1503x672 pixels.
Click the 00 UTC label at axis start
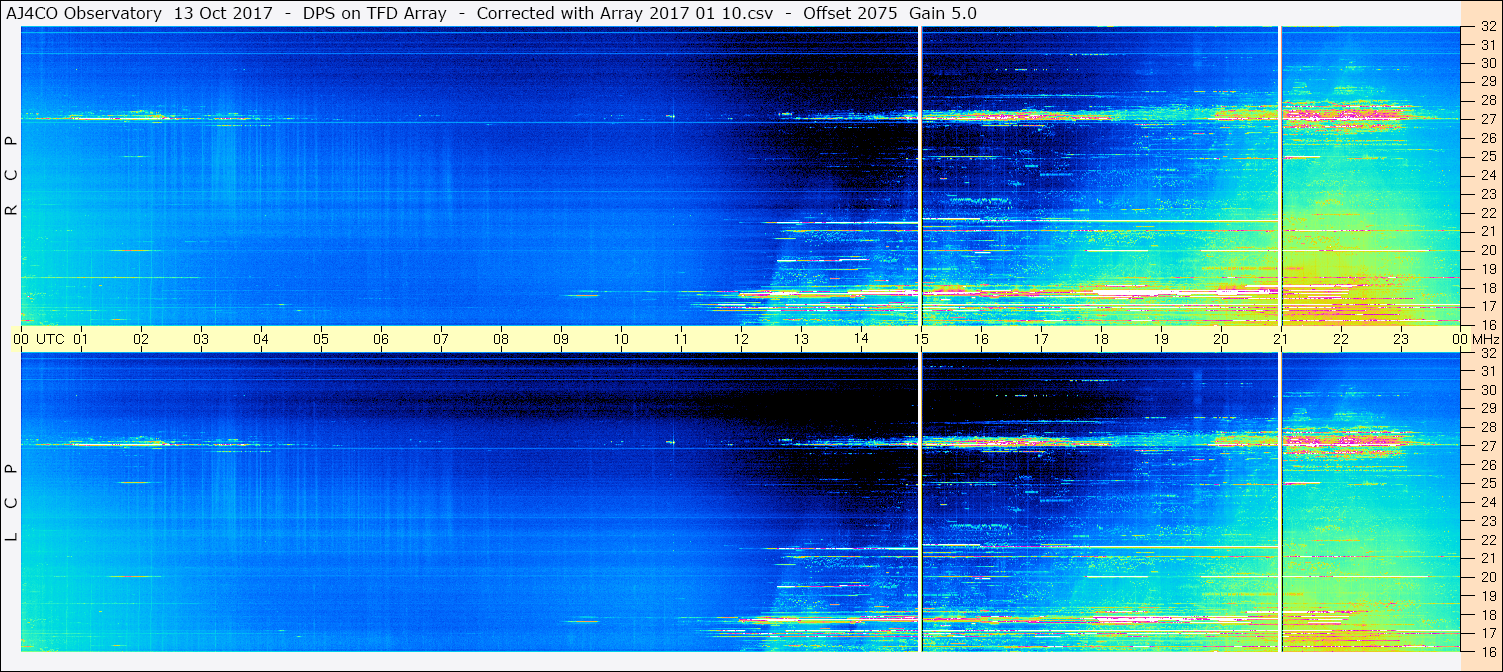39,339
